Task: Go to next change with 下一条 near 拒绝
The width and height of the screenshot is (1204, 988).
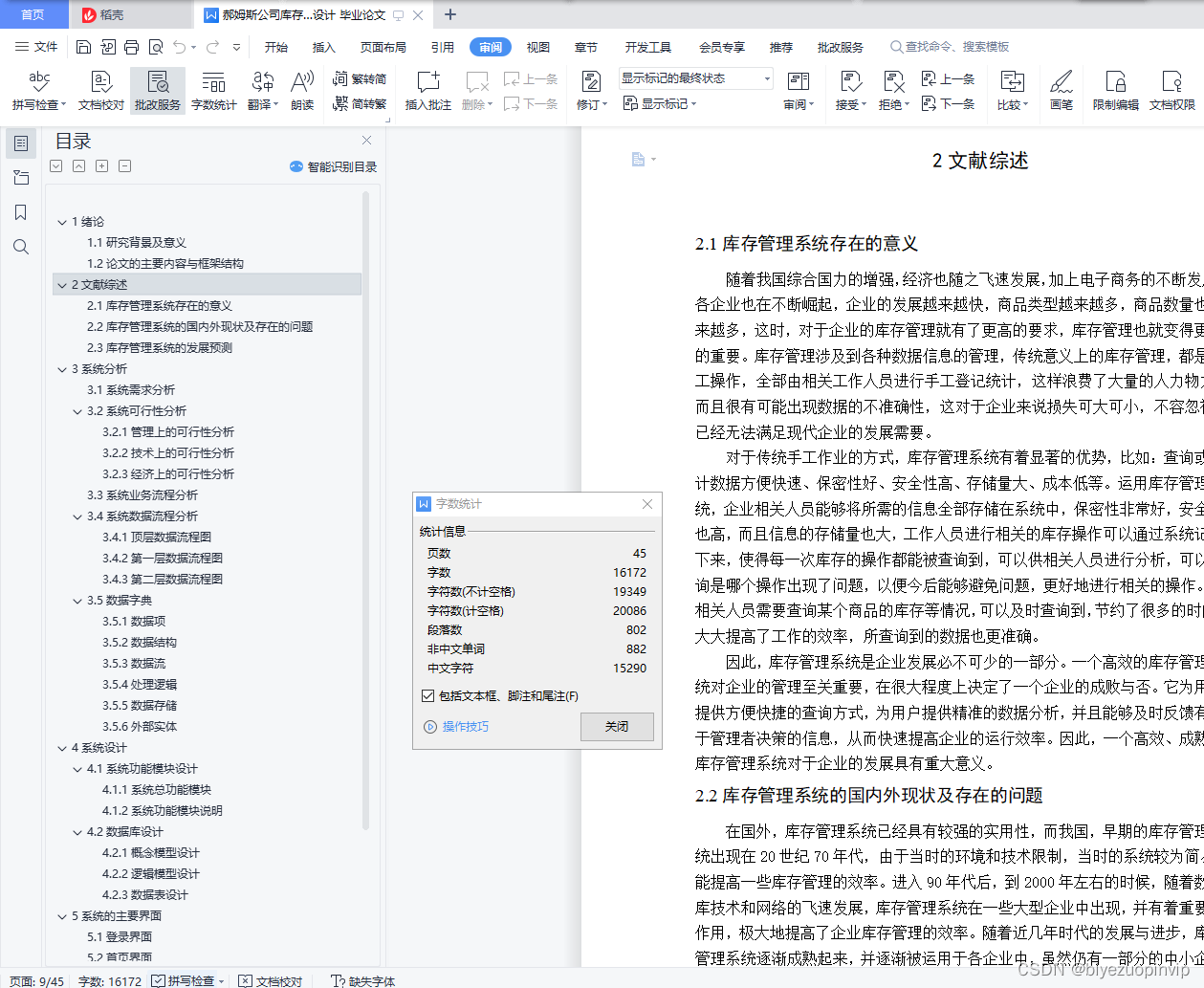Action: point(948,103)
